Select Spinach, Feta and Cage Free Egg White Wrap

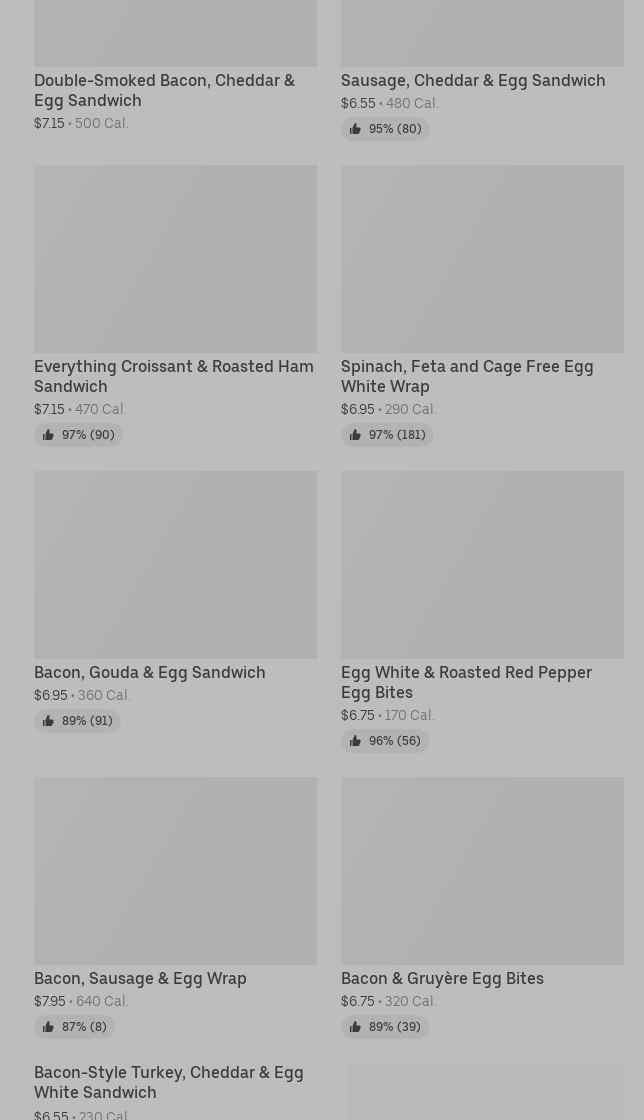pyautogui.click(x=466, y=376)
